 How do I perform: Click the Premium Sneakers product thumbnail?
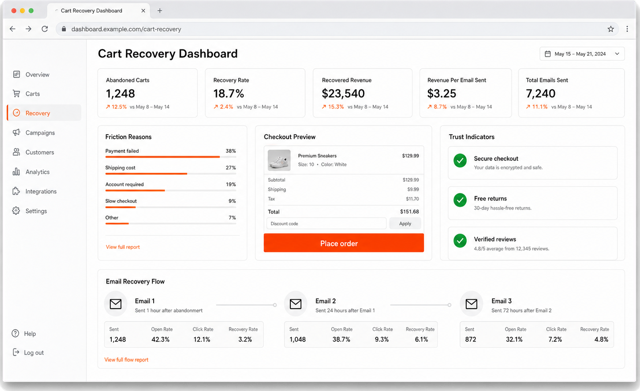click(279, 160)
